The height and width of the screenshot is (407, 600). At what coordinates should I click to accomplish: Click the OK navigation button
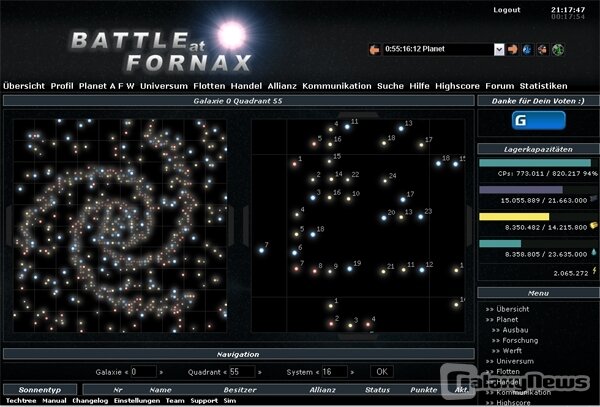pyautogui.click(x=382, y=372)
